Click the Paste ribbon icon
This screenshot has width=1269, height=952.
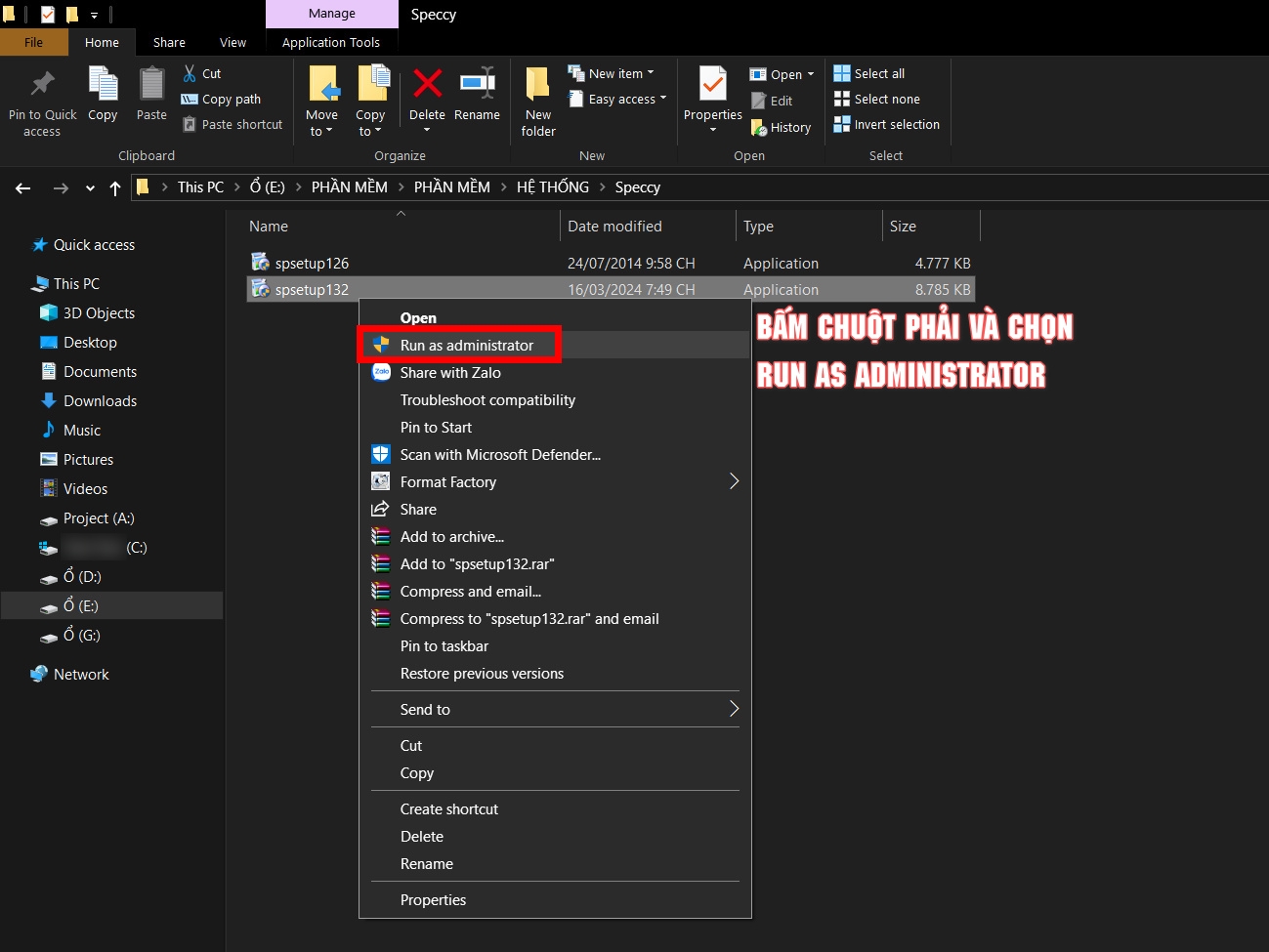pyautogui.click(x=151, y=83)
